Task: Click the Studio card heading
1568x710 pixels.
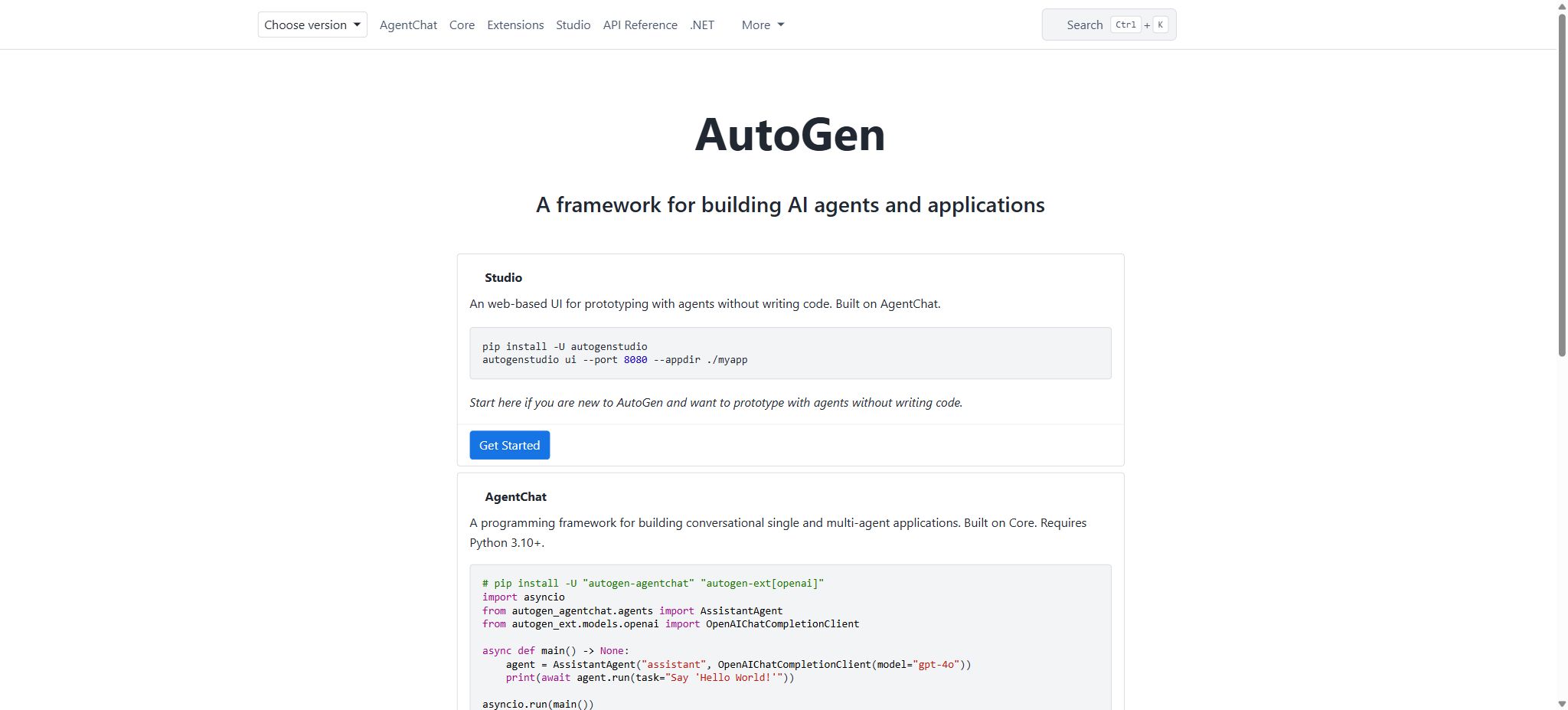Action: [503, 277]
